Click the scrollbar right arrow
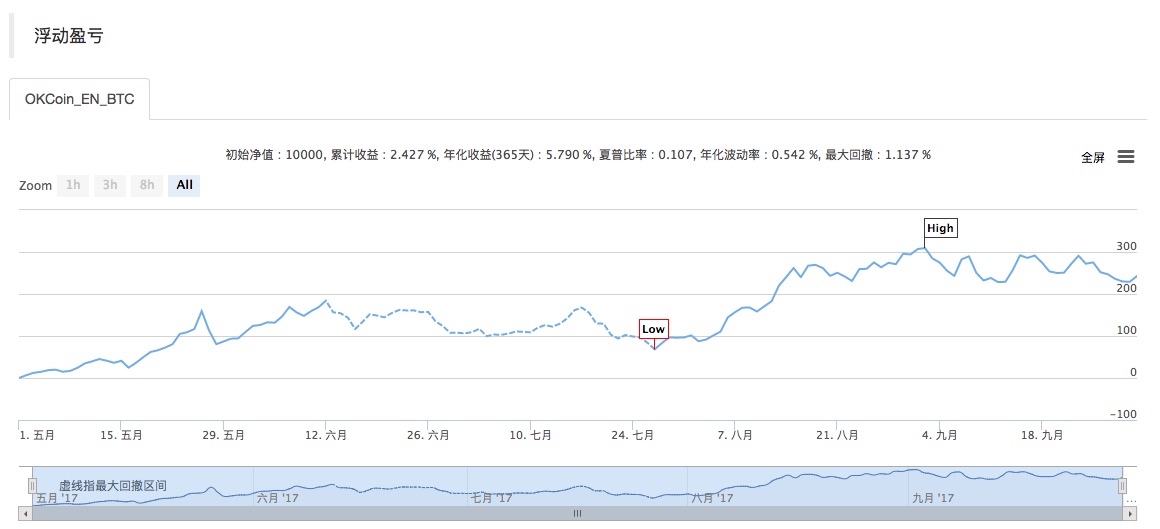Image resolution: width=1160 pixels, height=529 pixels. (1130, 513)
